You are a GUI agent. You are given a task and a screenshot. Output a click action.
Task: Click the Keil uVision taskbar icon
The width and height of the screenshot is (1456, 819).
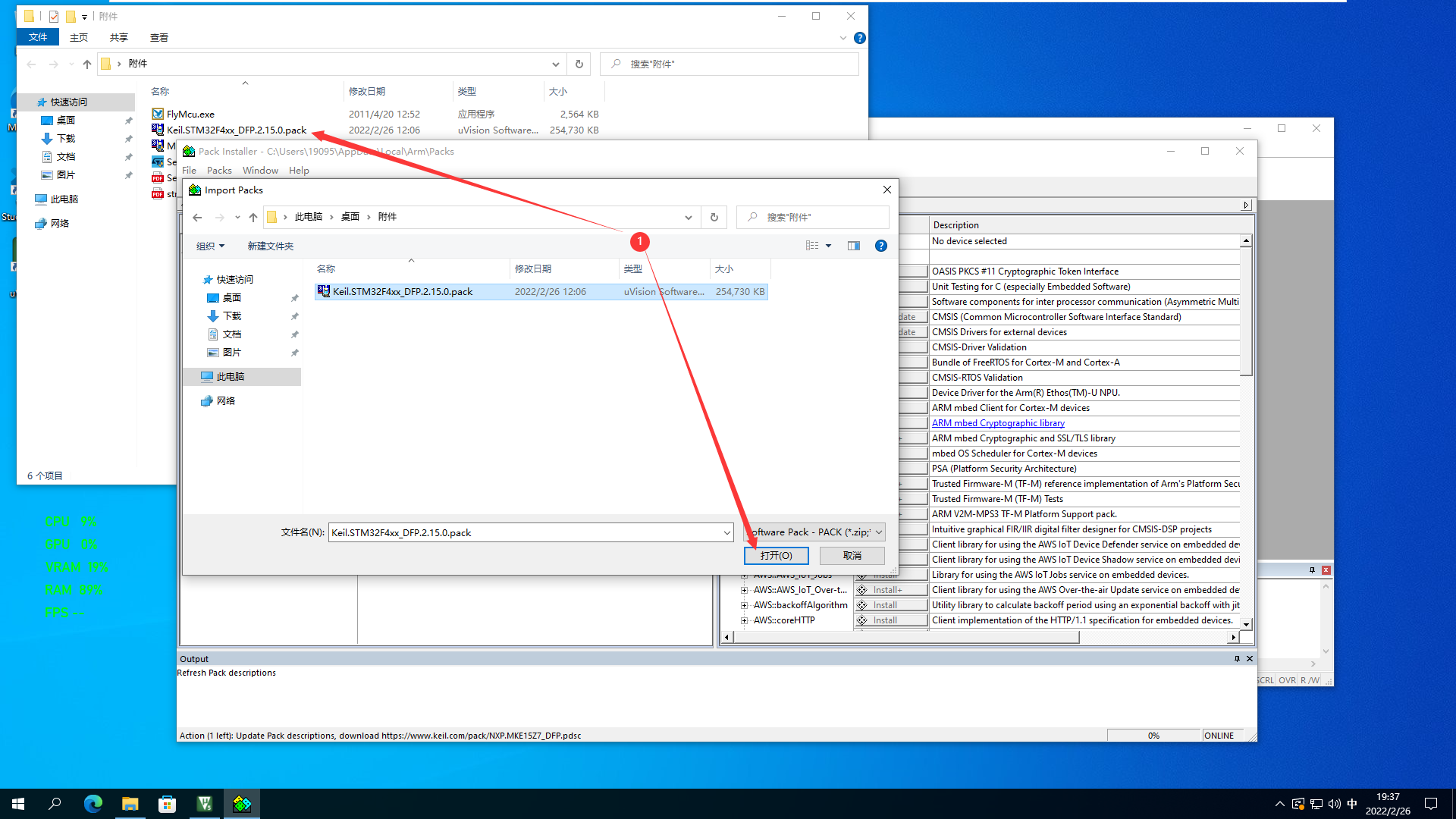click(205, 804)
